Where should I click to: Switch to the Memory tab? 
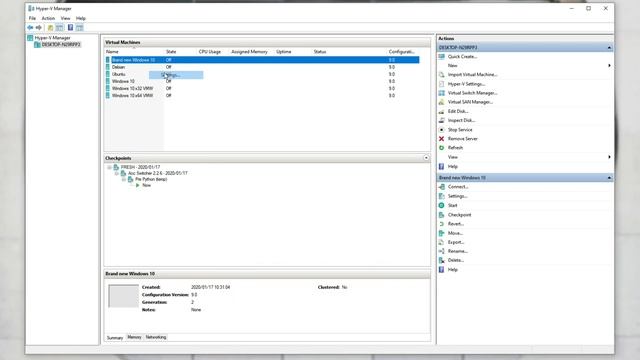tap(134, 337)
